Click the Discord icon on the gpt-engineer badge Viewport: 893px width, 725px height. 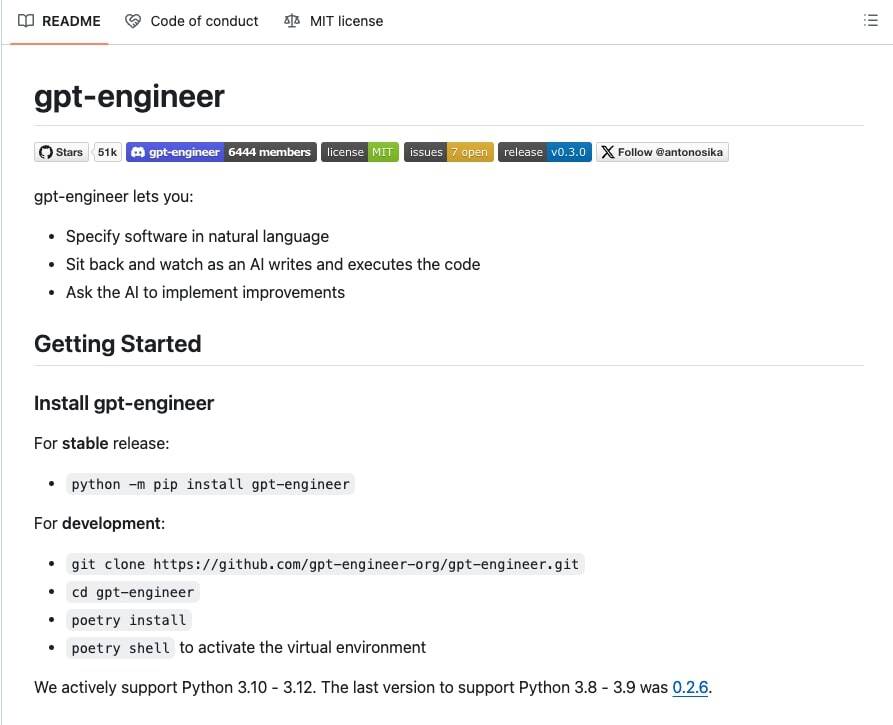pyautogui.click(x=137, y=152)
